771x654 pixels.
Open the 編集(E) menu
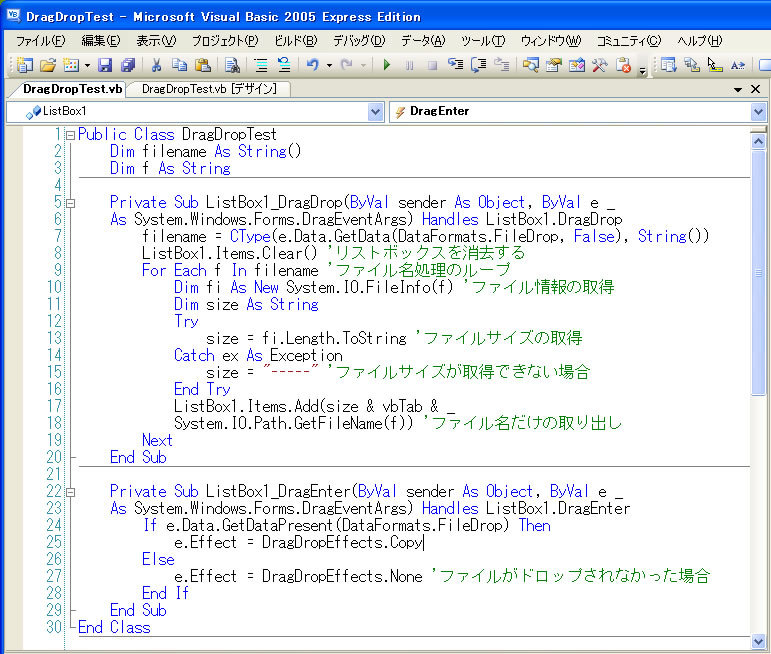tap(100, 41)
